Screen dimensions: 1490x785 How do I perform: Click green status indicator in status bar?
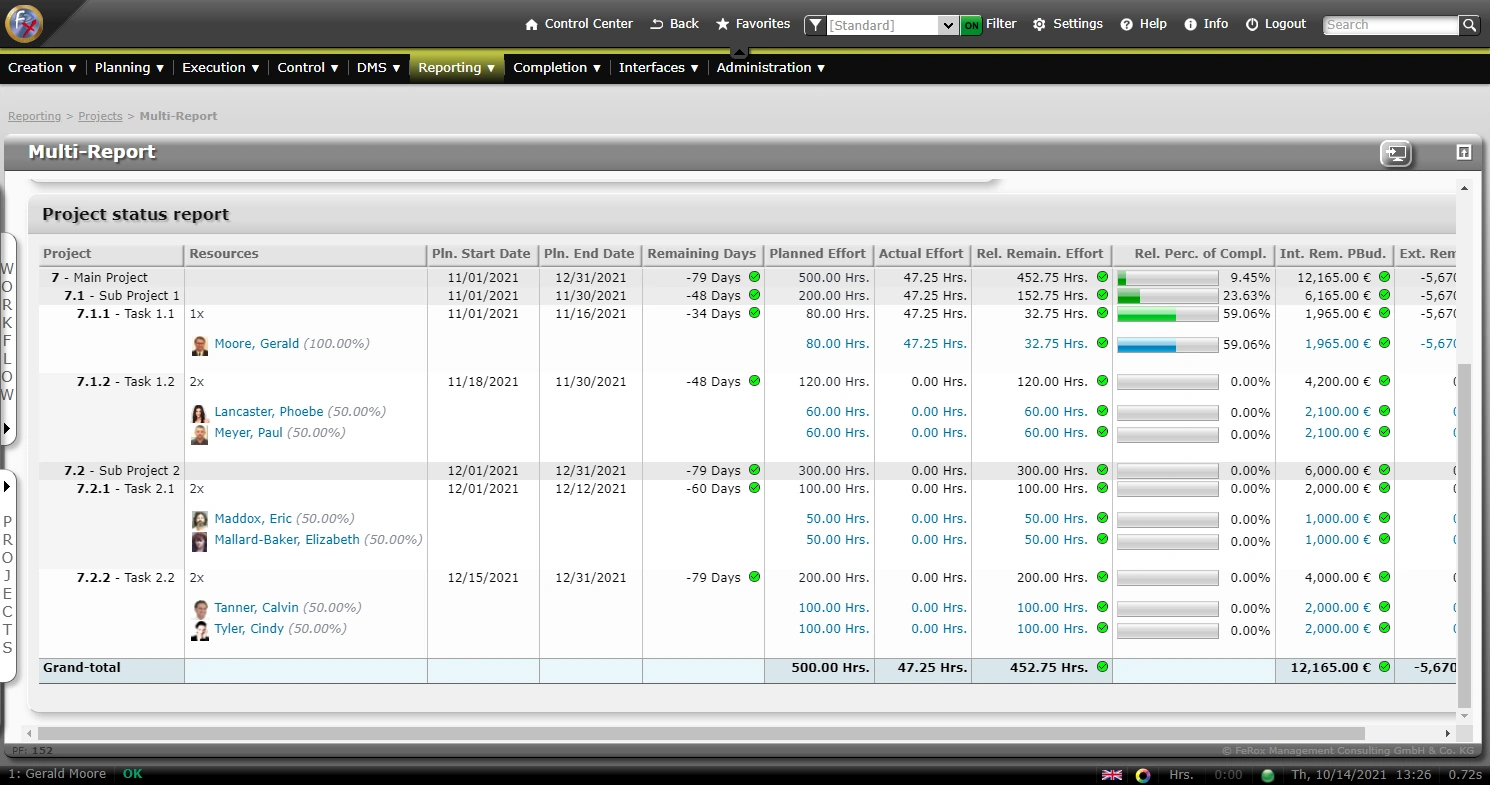pos(1268,775)
